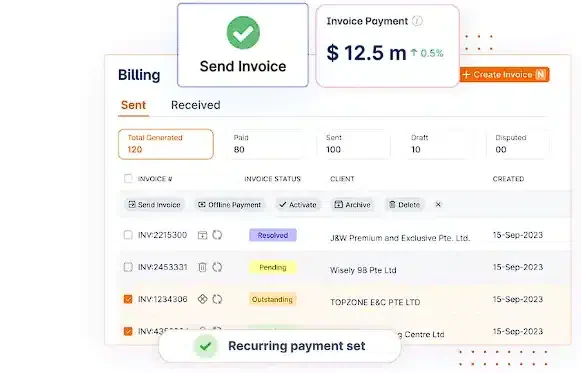Switch to the Received tab

(x=196, y=105)
